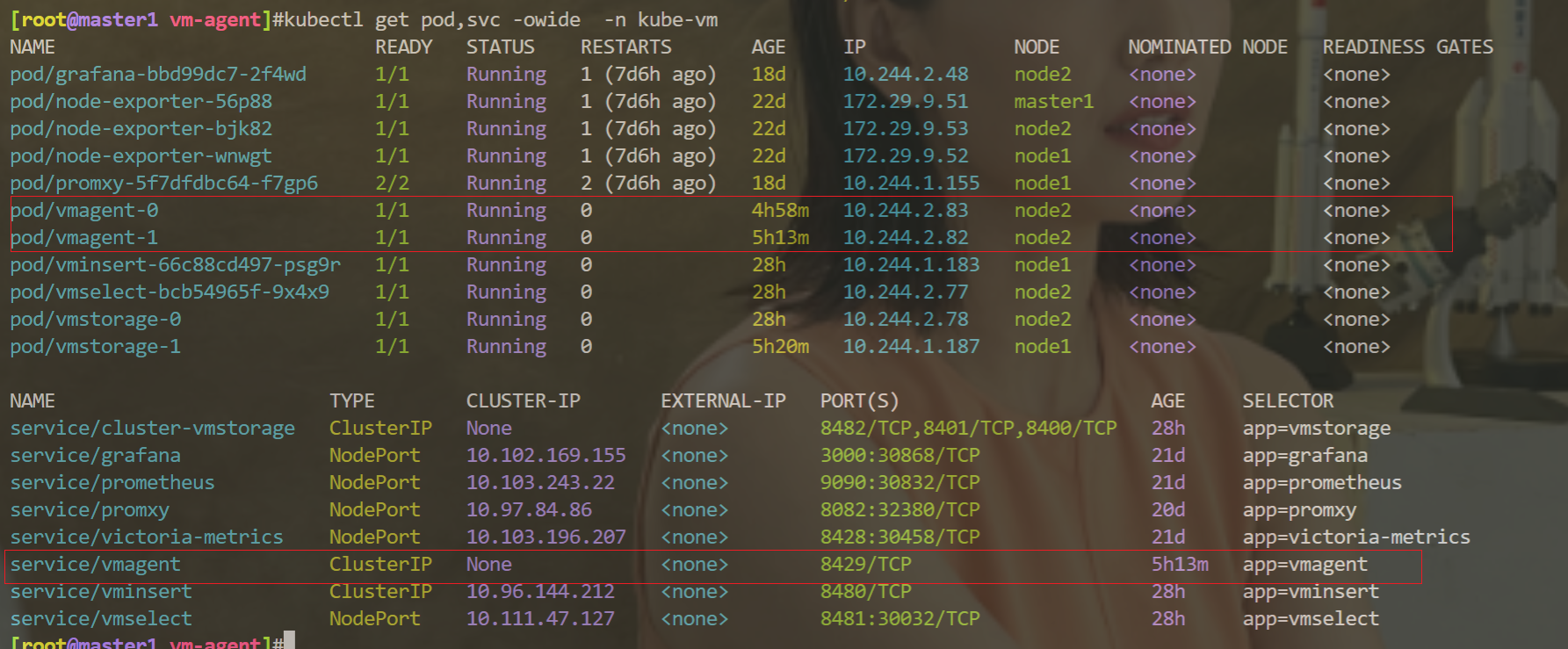Select port mapping '8082:32380/TCP'
The width and height of the screenshot is (1568, 649).
[900, 510]
